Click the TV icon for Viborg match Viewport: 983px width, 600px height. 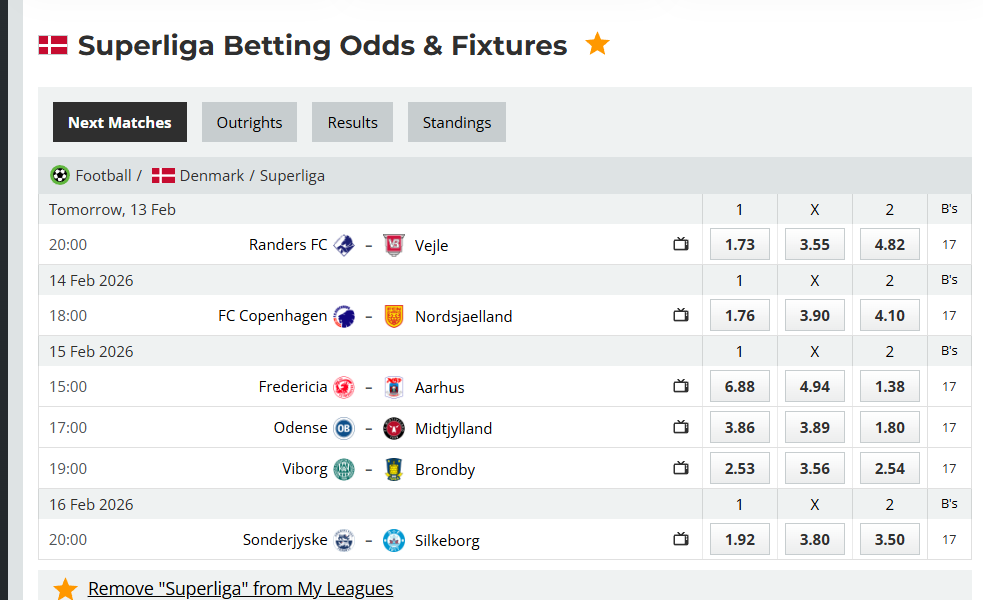tap(681, 468)
